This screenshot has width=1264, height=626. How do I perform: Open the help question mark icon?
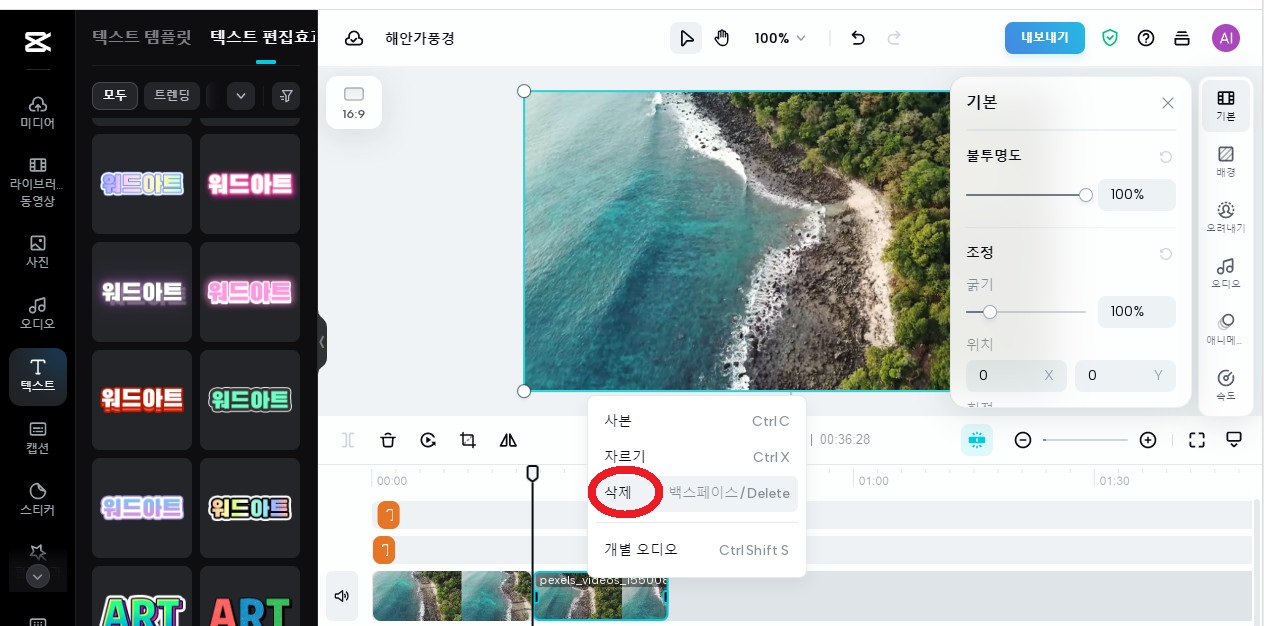click(1146, 38)
